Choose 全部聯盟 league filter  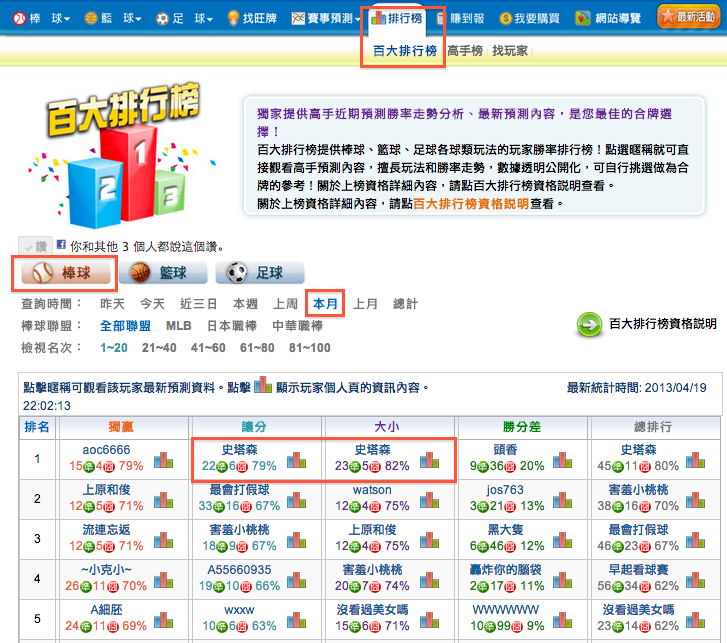[125, 326]
